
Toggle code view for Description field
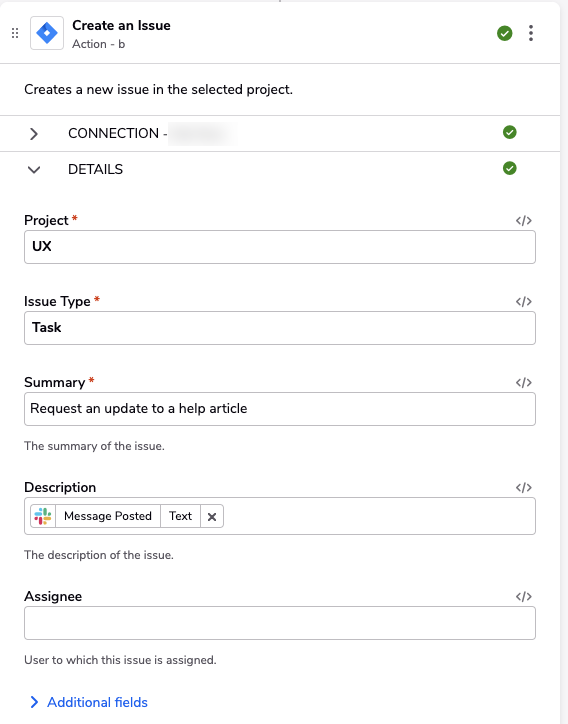coord(524,488)
